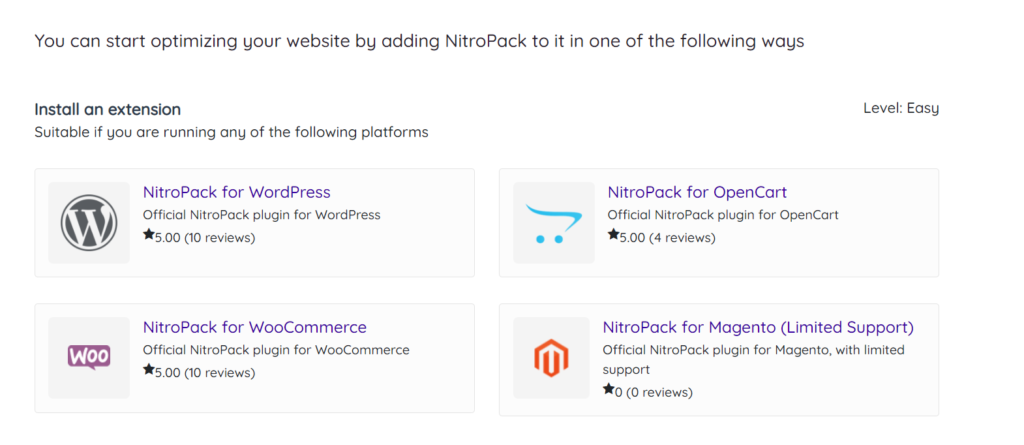
Task: Click the 'Level: Easy' label
Action: tap(901, 108)
